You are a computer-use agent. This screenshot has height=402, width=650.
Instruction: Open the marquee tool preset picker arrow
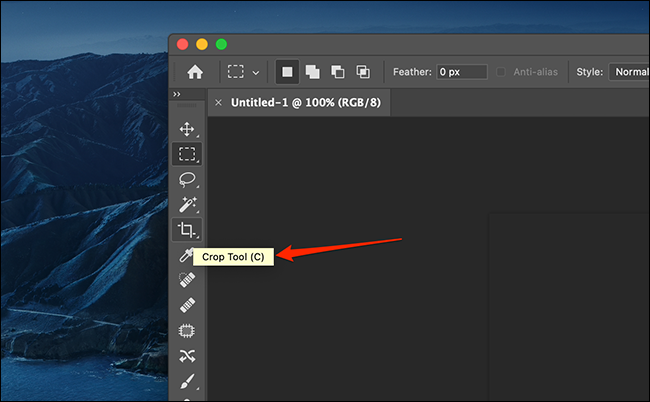(256, 72)
